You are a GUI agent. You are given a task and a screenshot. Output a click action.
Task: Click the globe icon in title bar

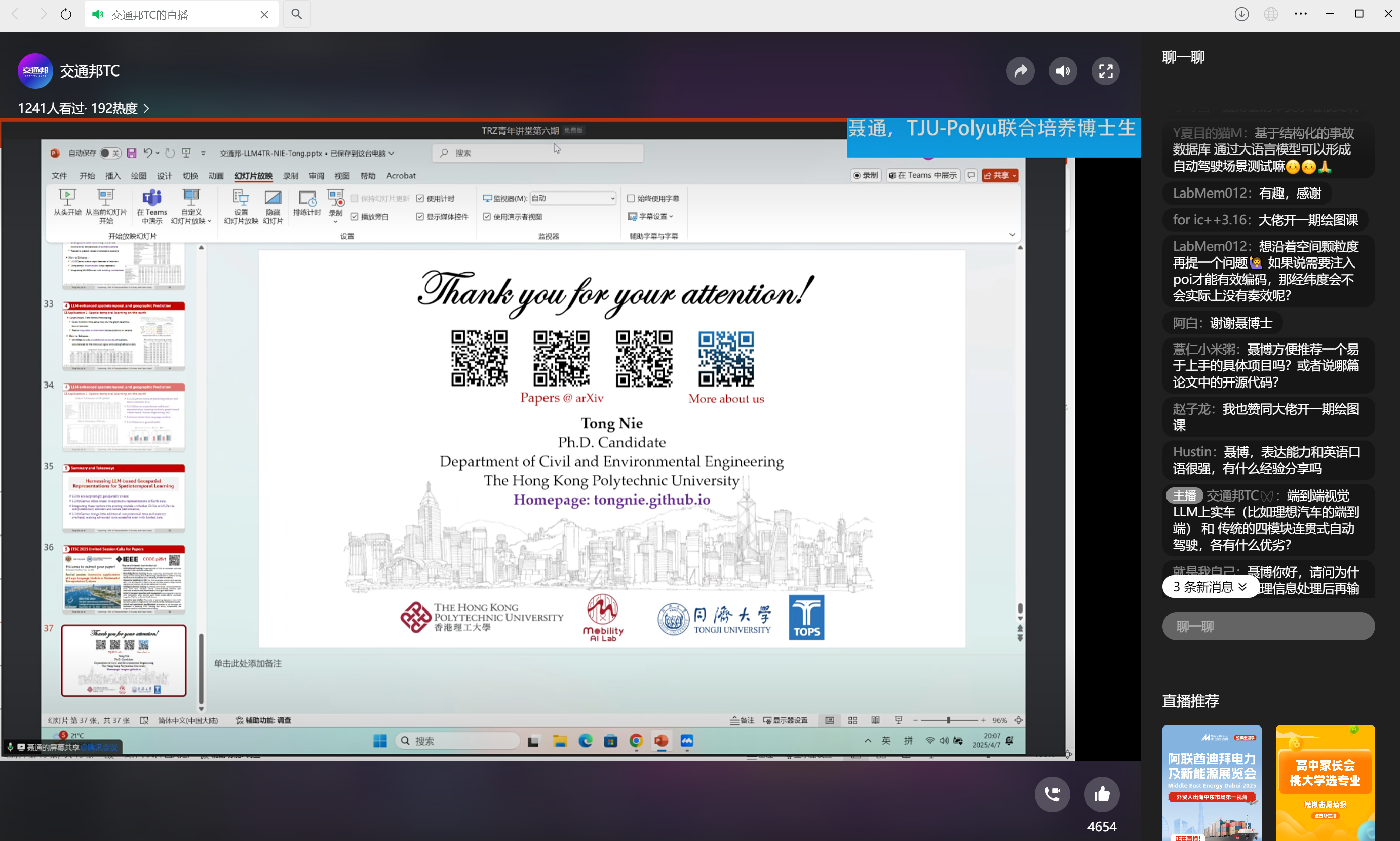coord(1271,14)
